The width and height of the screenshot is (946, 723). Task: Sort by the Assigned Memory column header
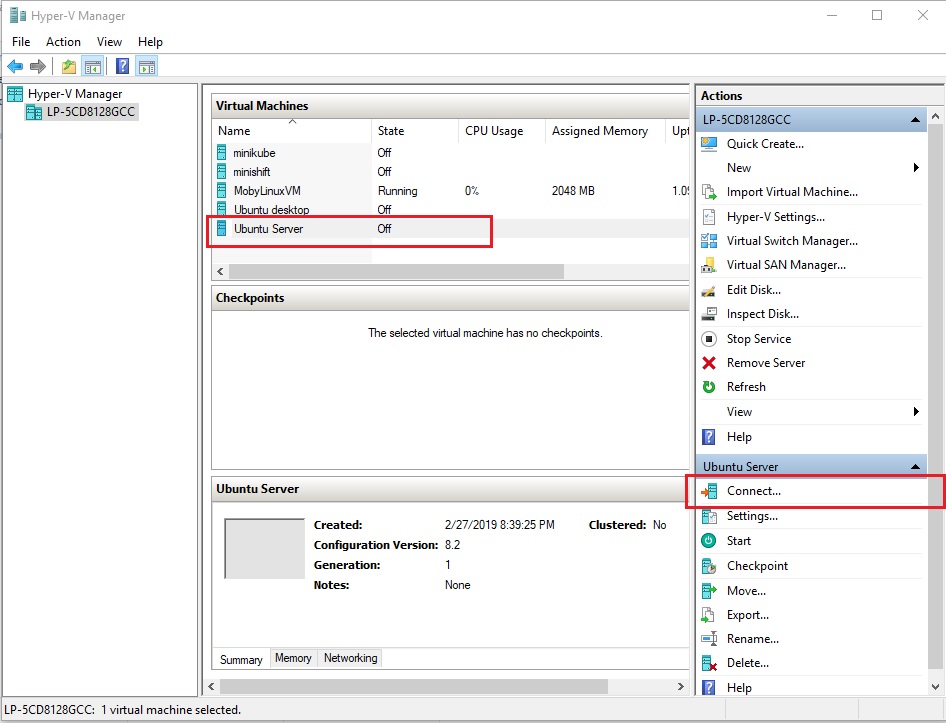(x=606, y=131)
